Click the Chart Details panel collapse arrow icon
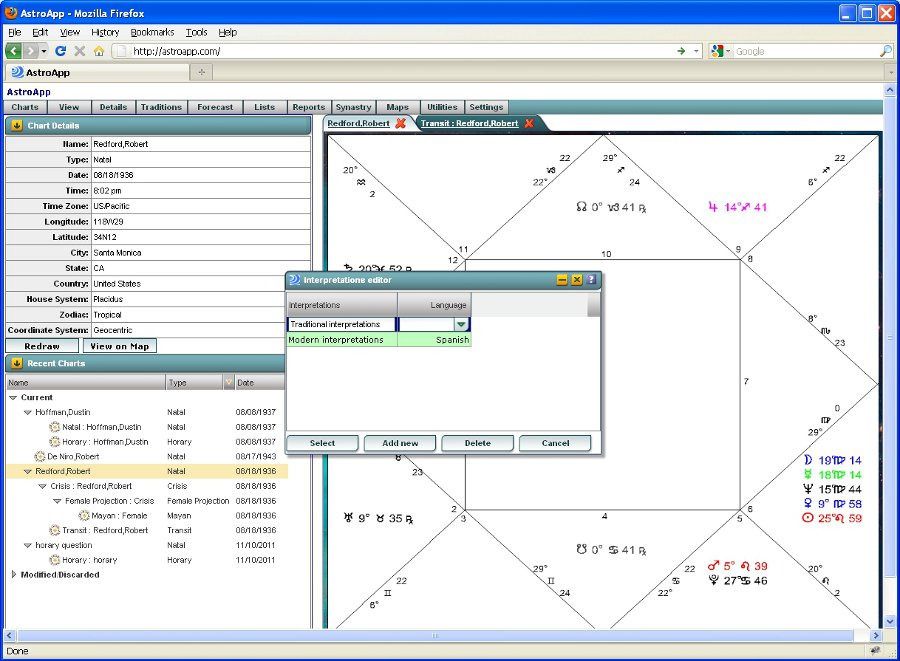This screenshot has width=900, height=661. click(x=16, y=126)
